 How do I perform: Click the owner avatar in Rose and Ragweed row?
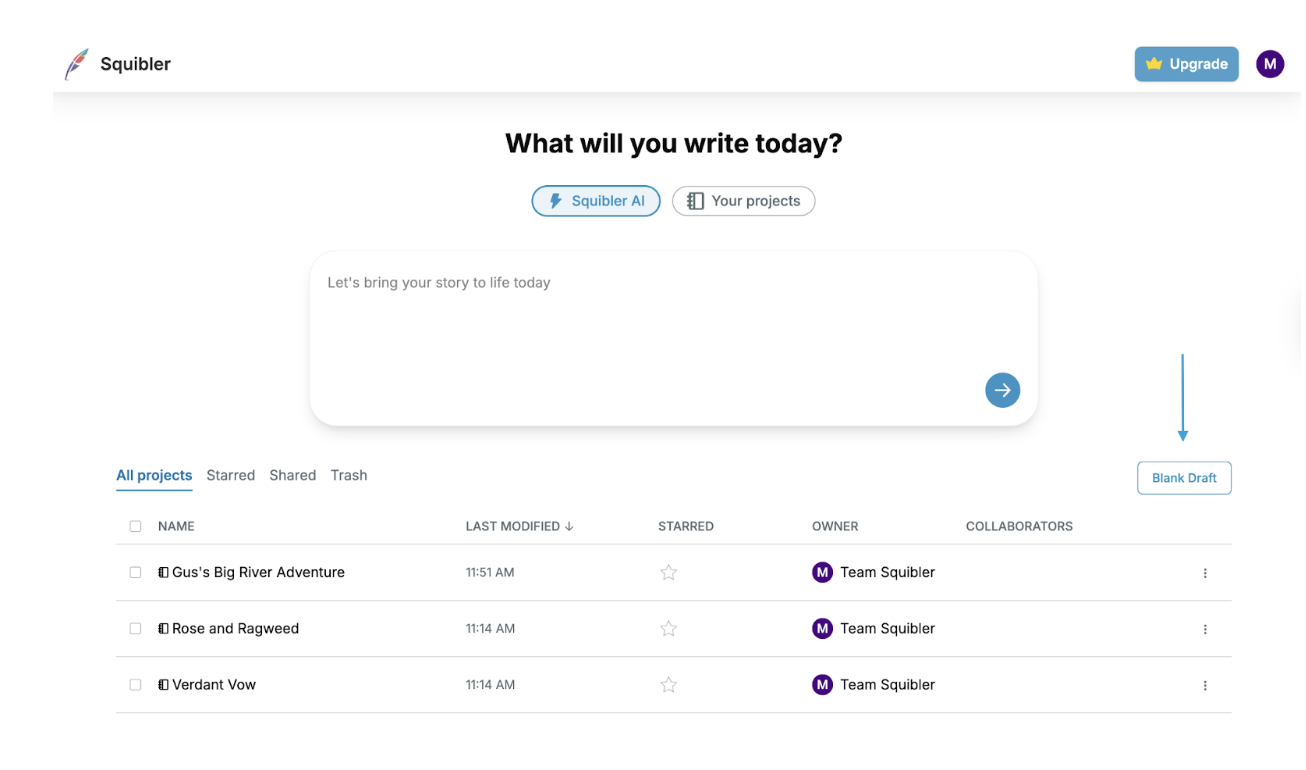[822, 628]
